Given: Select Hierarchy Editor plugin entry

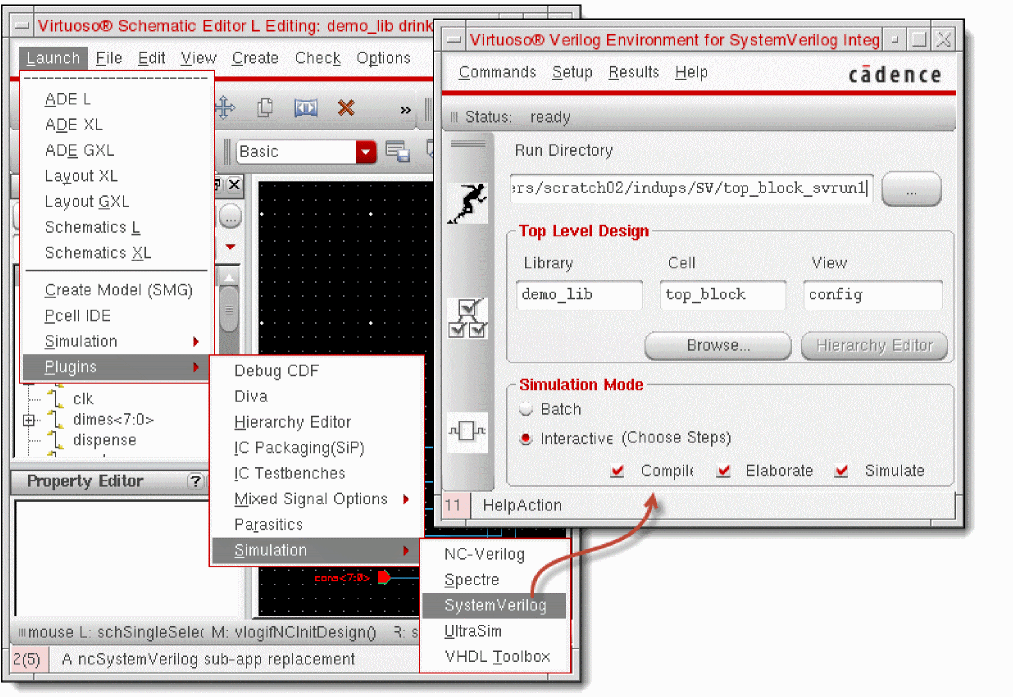Looking at the screenshot, I should (317, 422).
